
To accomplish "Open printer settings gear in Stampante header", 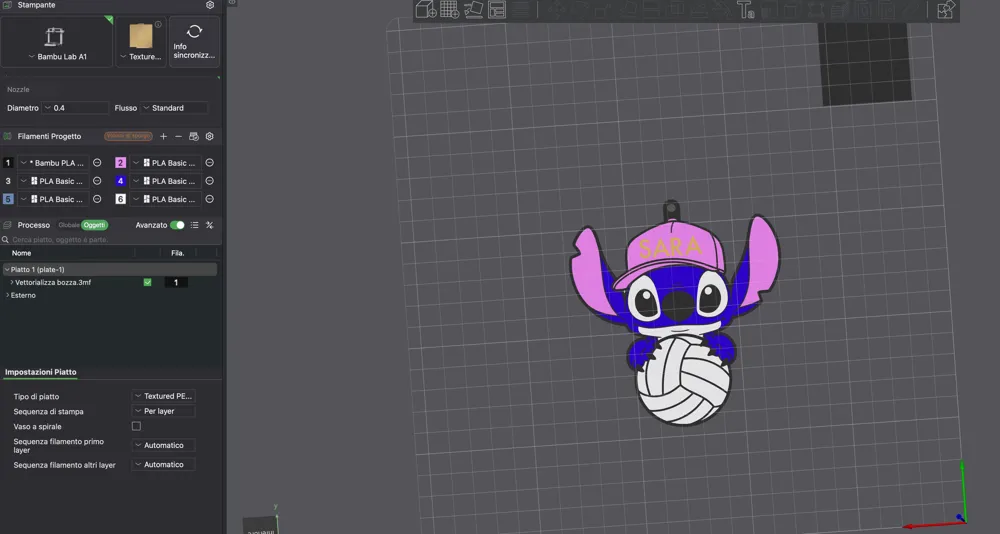I will (210, 5).
